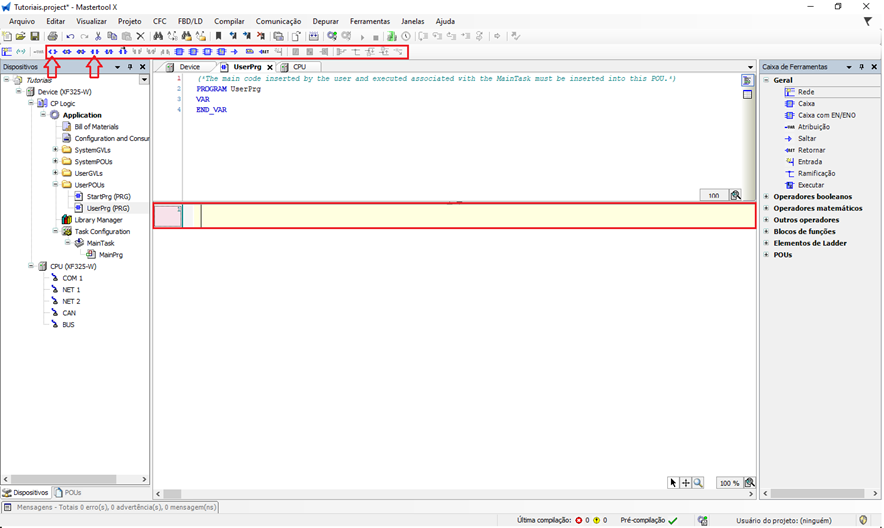Pin the Caixa de Ferramentas panel
Viewport: 884px width, 528px height.
pyautogui.click(x=863, y=67)
